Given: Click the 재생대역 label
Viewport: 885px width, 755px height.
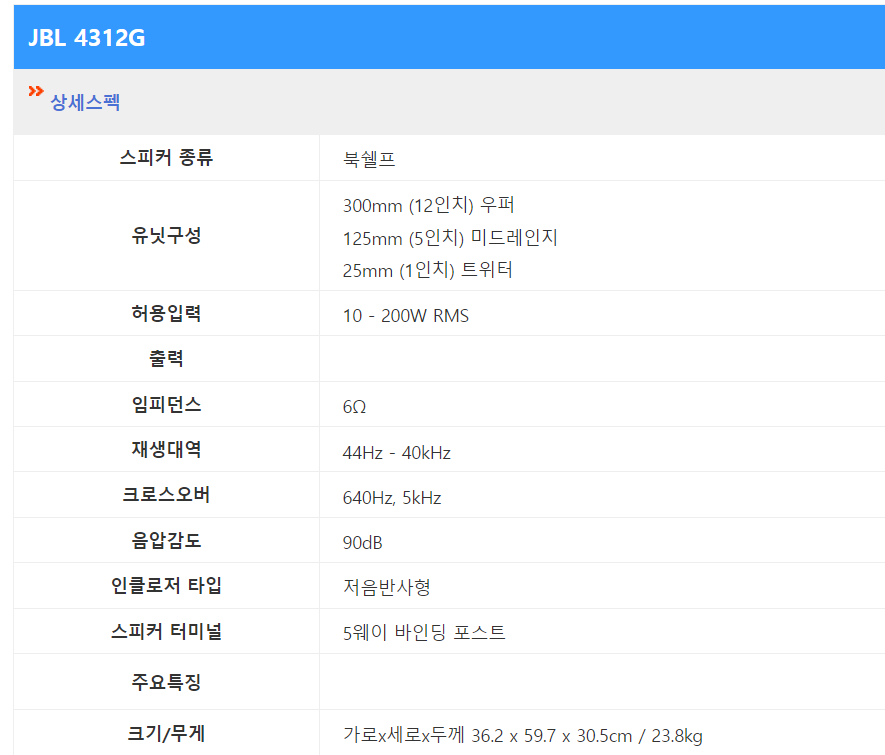Looking at the screenshot, I should tap(167, 449).
